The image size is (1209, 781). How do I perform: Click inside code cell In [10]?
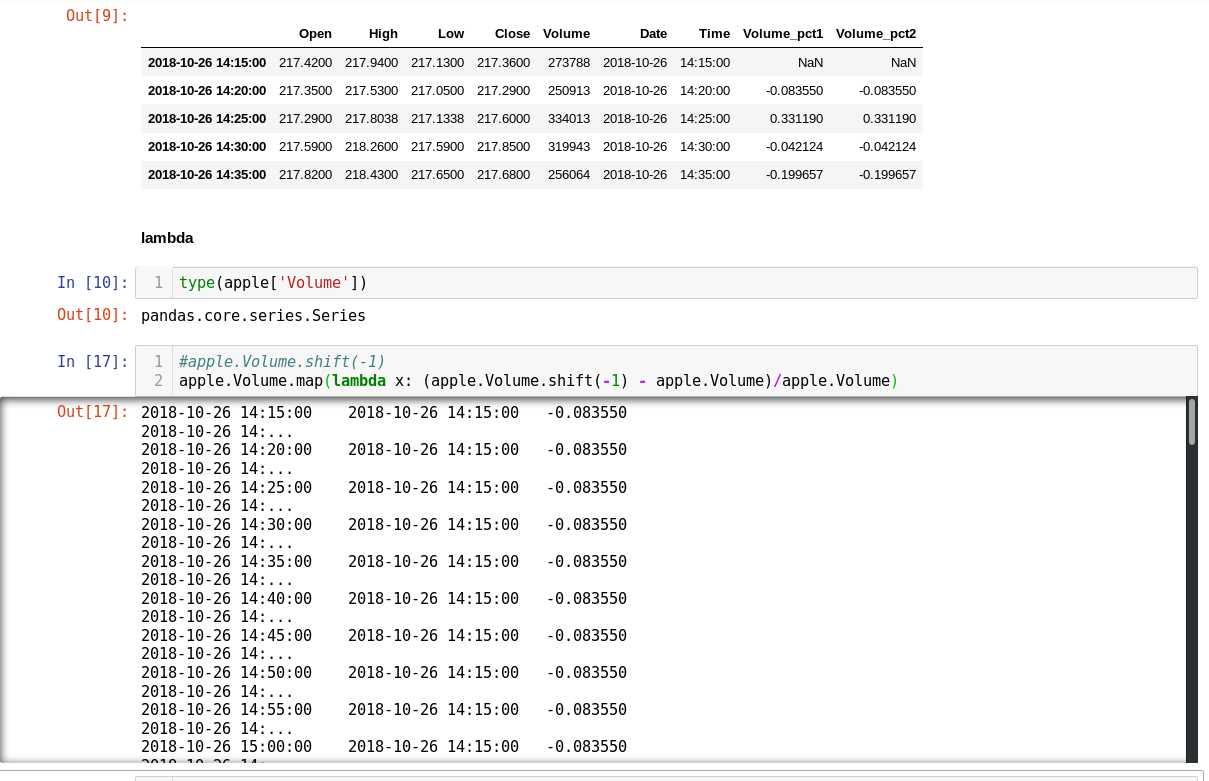685,283
